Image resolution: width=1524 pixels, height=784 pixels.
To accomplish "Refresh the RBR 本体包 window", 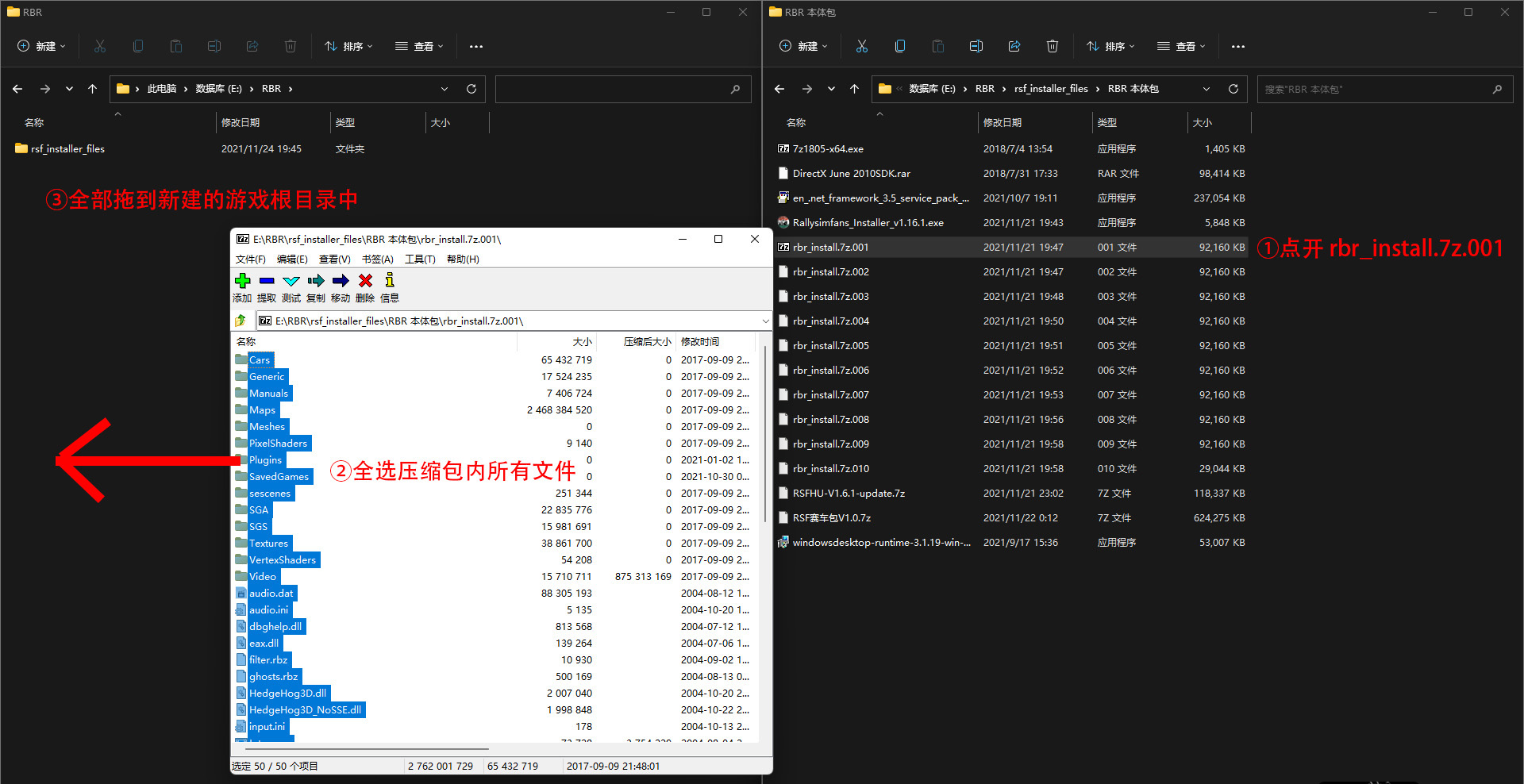I will (x=1233, y=89).
